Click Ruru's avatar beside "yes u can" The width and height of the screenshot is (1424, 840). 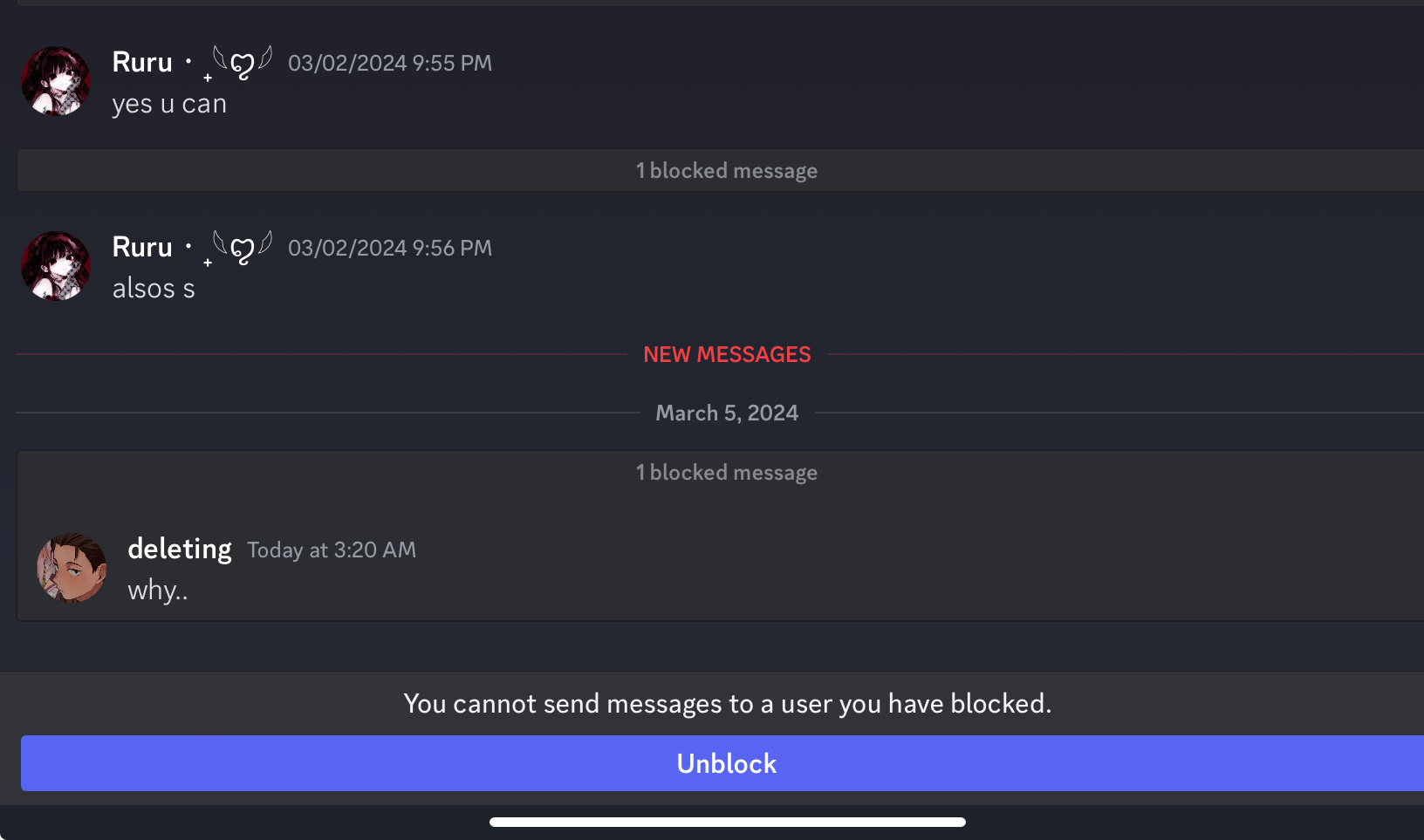(x=56, y=81)
